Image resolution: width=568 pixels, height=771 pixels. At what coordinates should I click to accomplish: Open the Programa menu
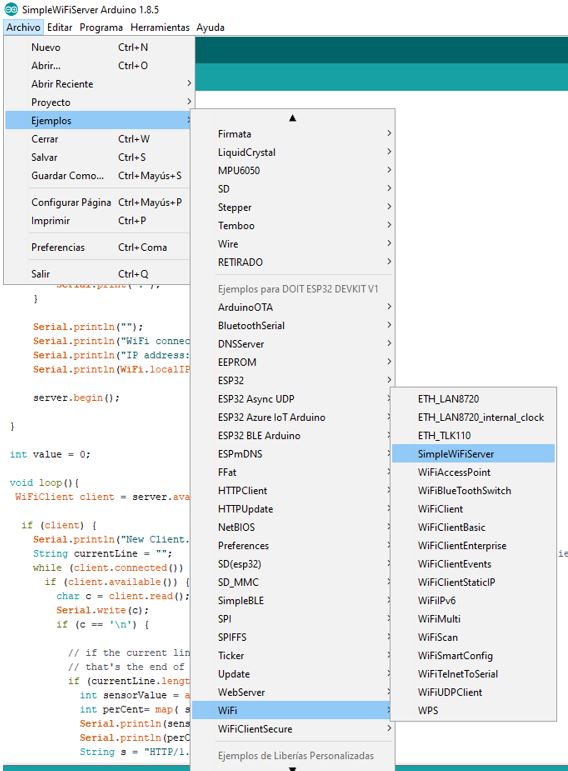point(101,28)
